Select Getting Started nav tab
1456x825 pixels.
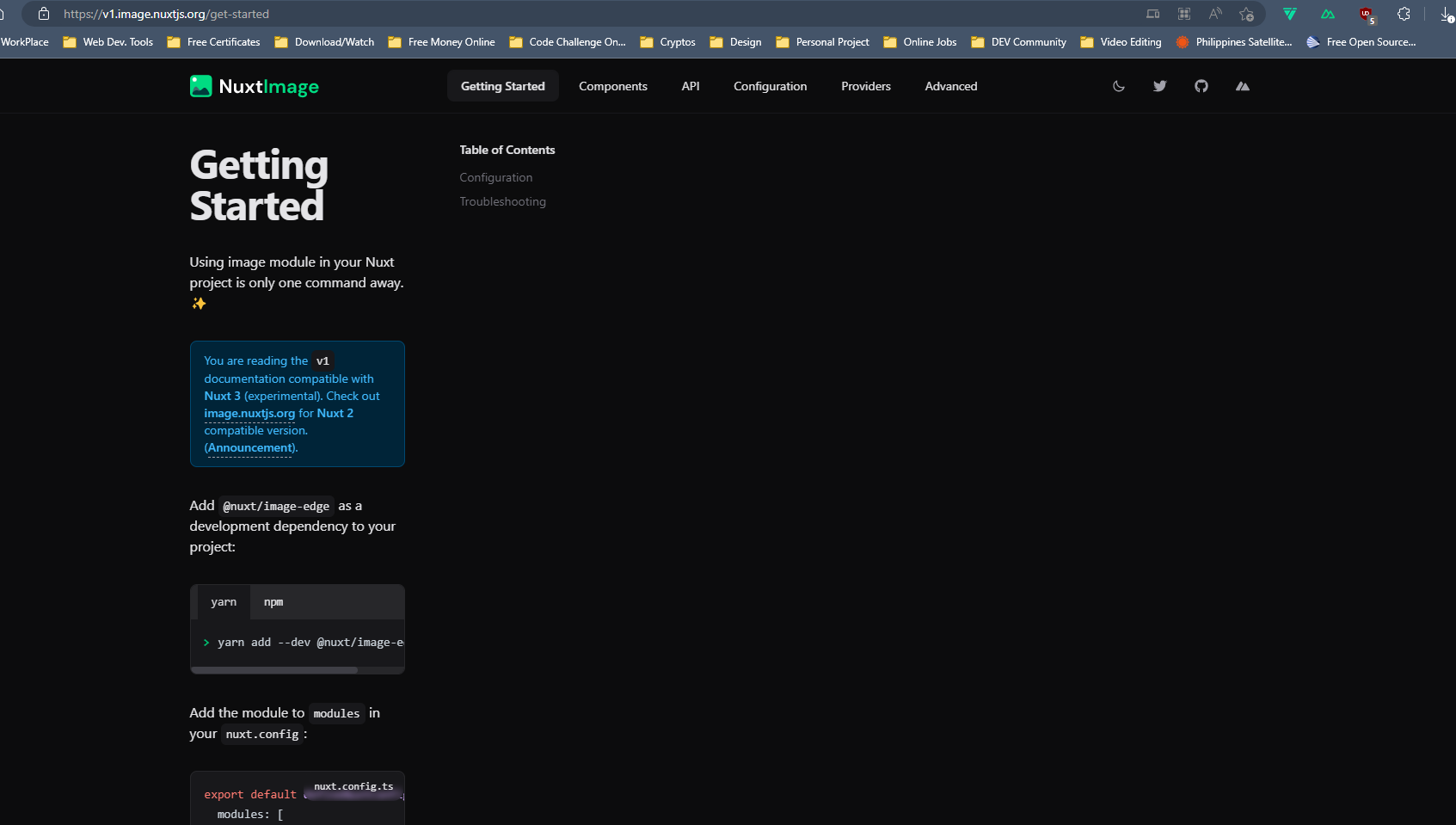(503, 86)
